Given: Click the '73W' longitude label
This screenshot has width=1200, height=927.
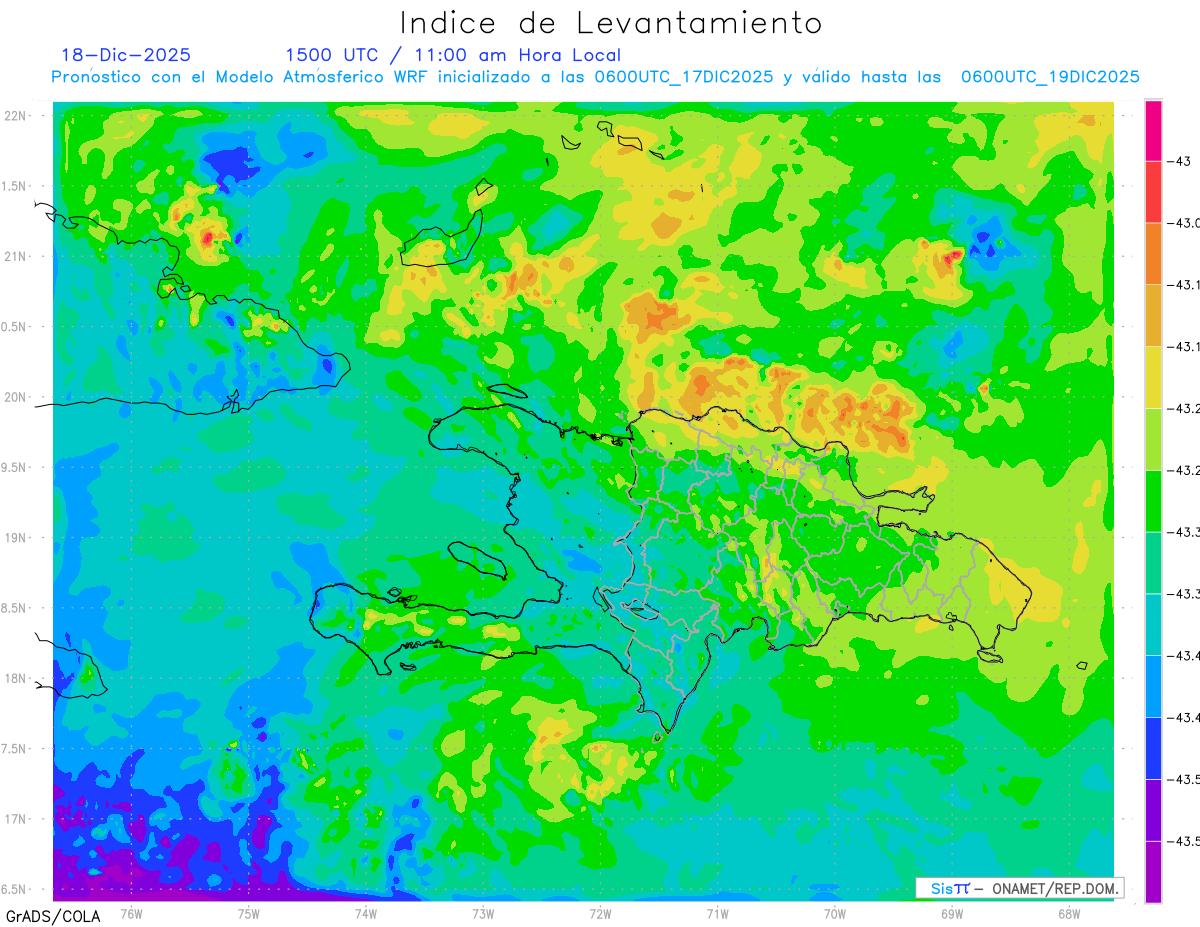Looking at the screenshot, I should point(483,913).
